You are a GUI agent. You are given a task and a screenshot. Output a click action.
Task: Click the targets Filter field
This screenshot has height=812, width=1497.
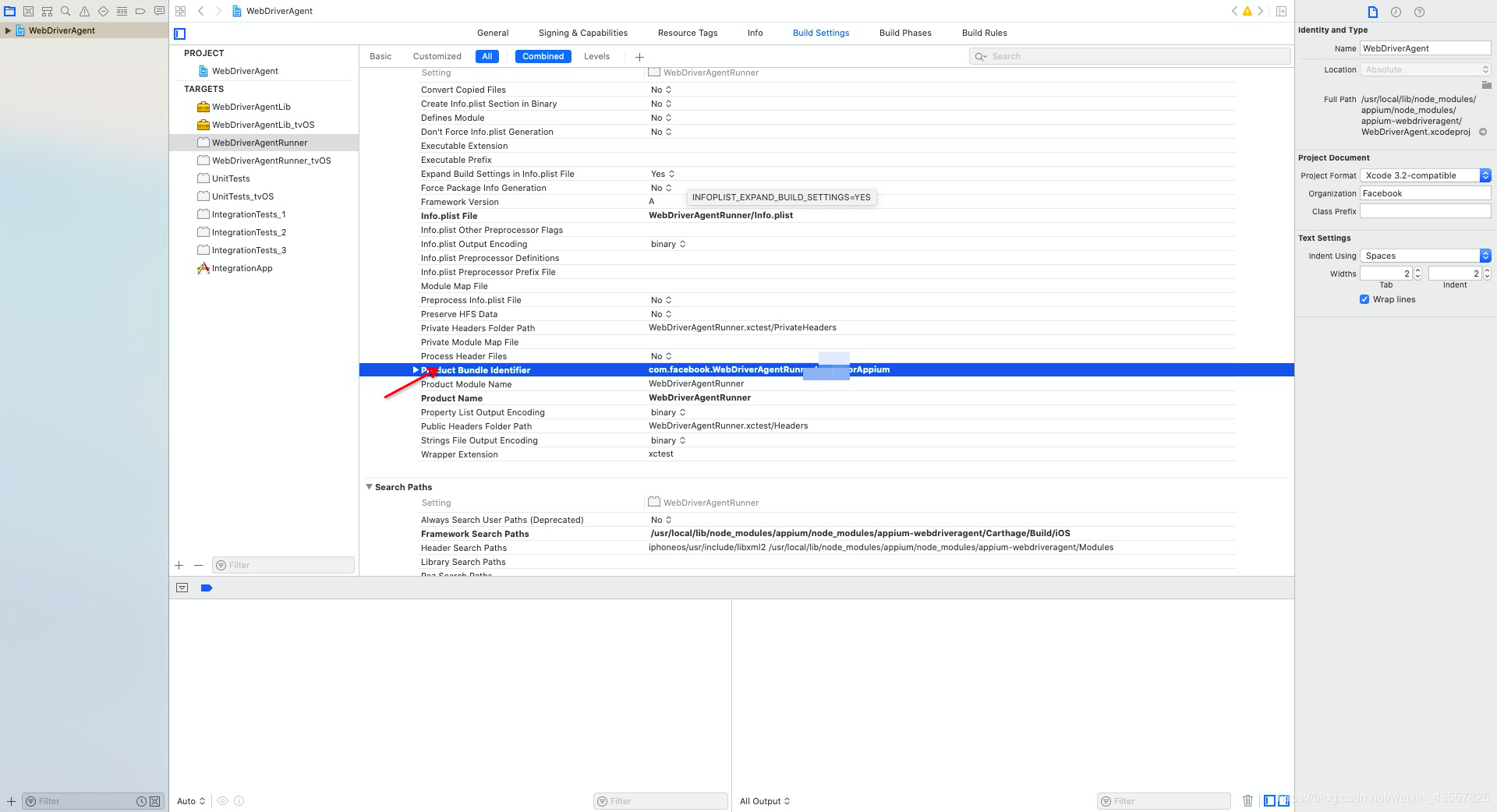(284, 565)
